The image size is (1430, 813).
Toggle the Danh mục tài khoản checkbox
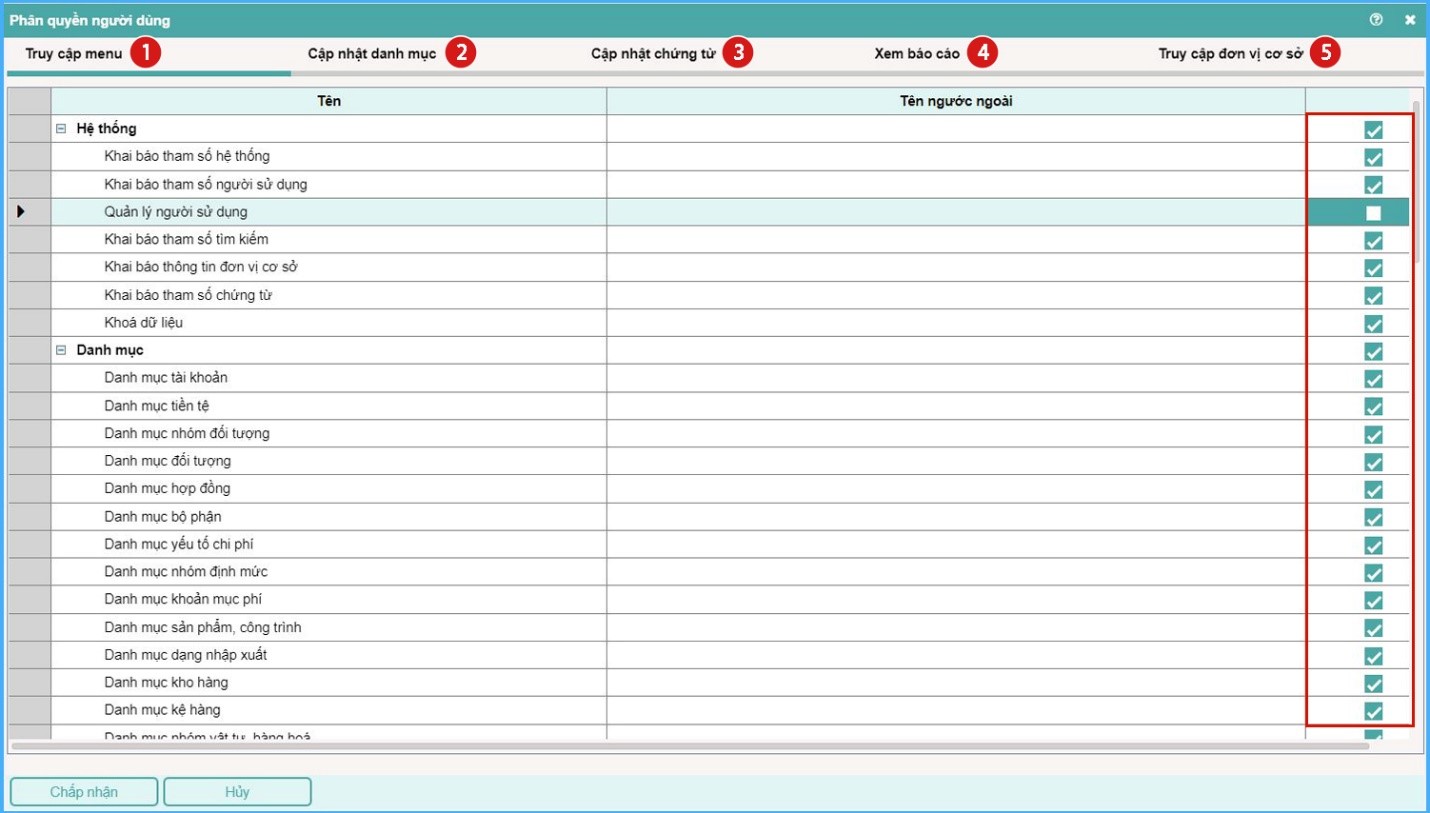point(1373,379)
